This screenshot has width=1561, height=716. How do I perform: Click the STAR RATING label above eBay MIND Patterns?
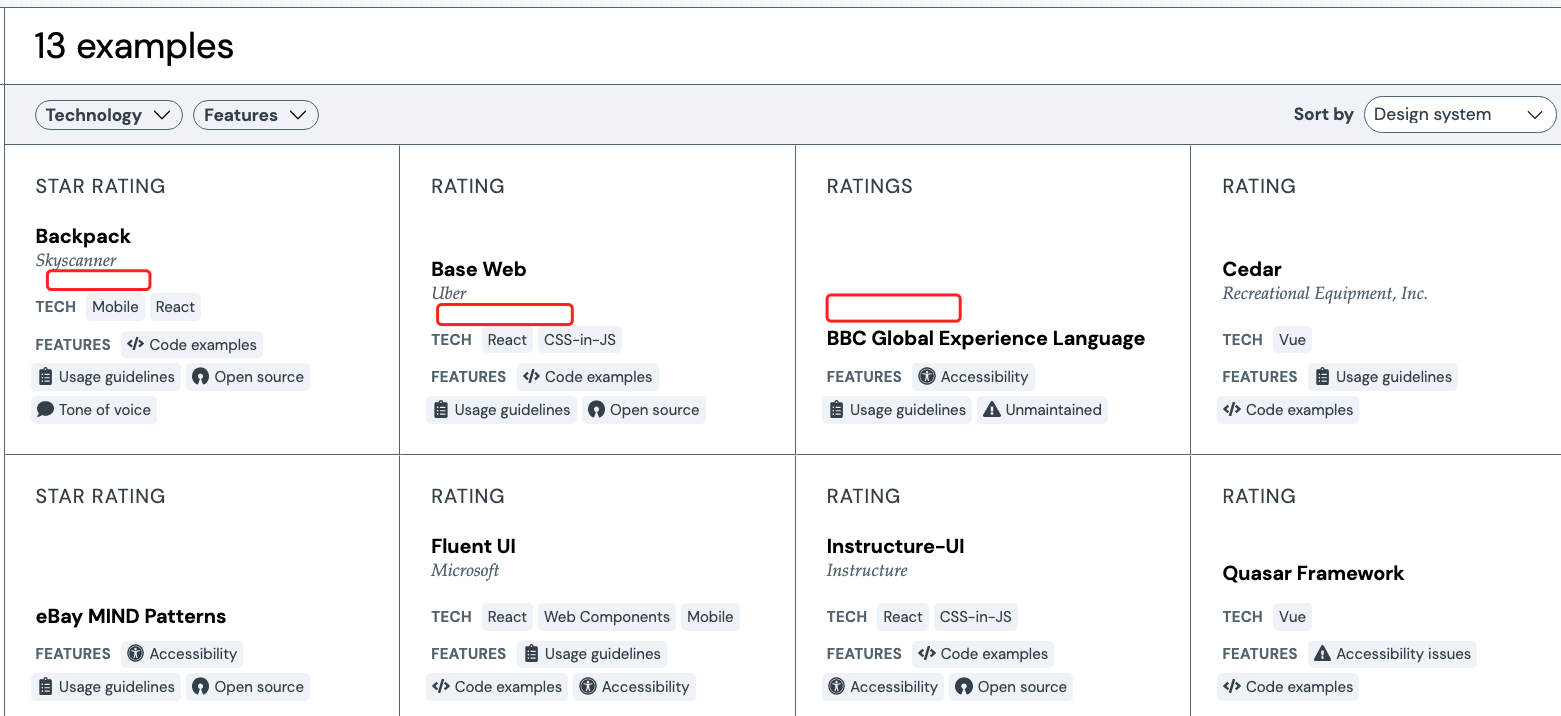(x=100, y=496)
